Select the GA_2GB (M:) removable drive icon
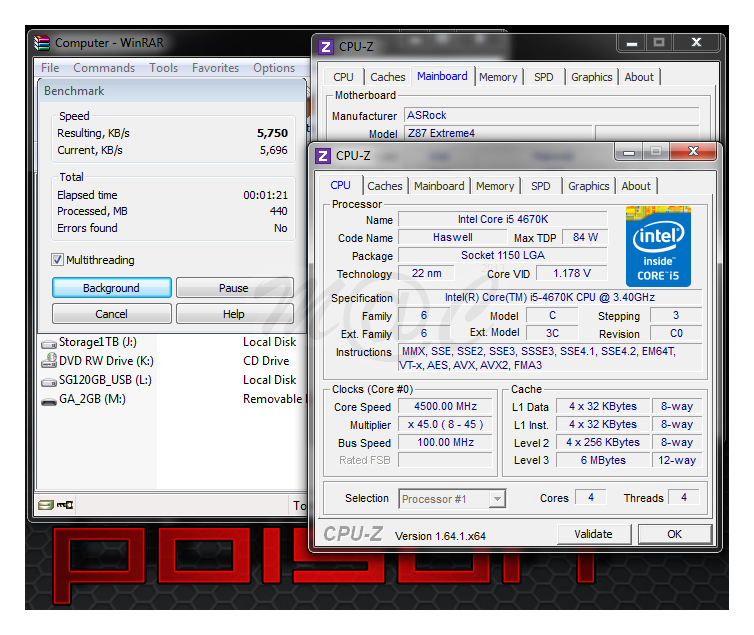 49,401
